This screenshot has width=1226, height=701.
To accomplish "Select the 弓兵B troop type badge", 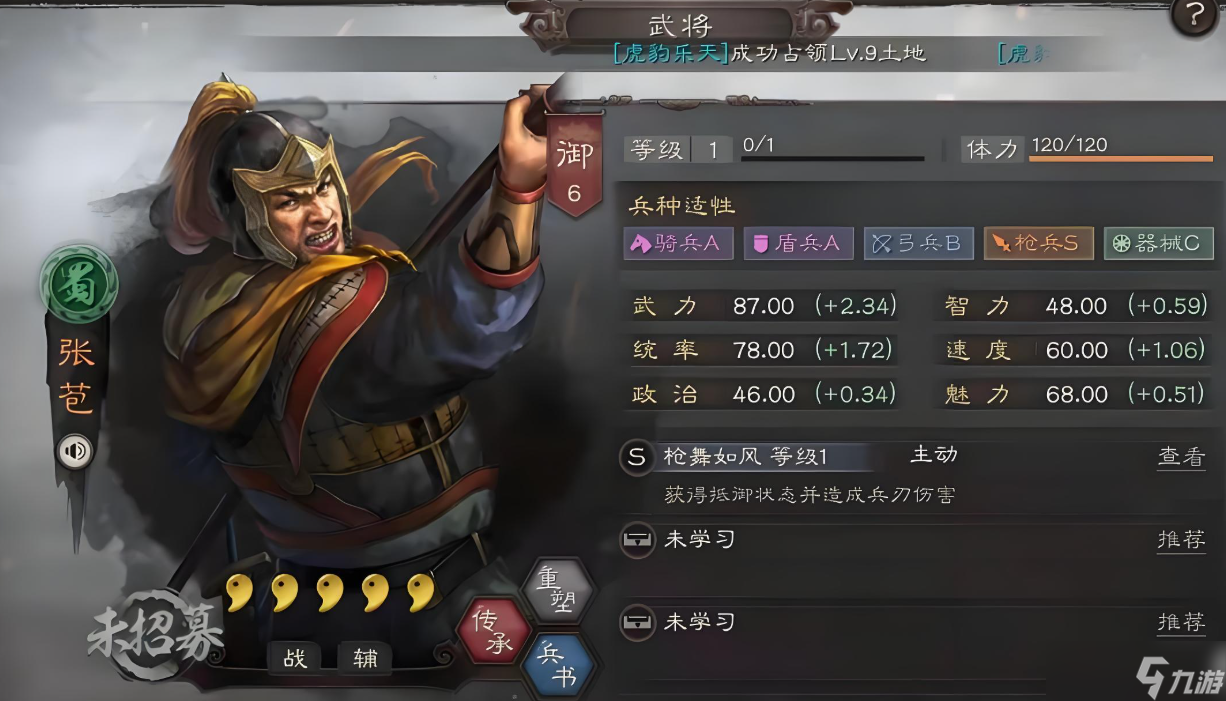I will pos(918,243).
